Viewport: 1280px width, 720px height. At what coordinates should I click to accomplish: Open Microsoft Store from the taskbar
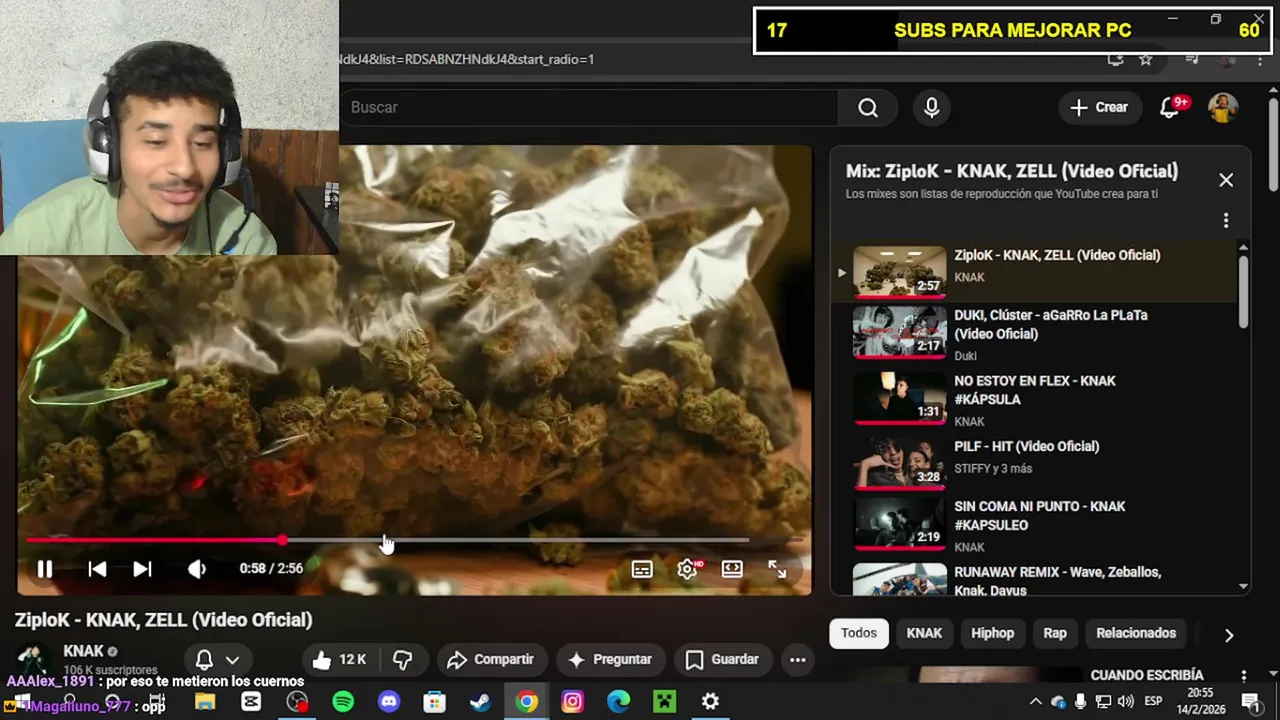(x=434, y=702)
